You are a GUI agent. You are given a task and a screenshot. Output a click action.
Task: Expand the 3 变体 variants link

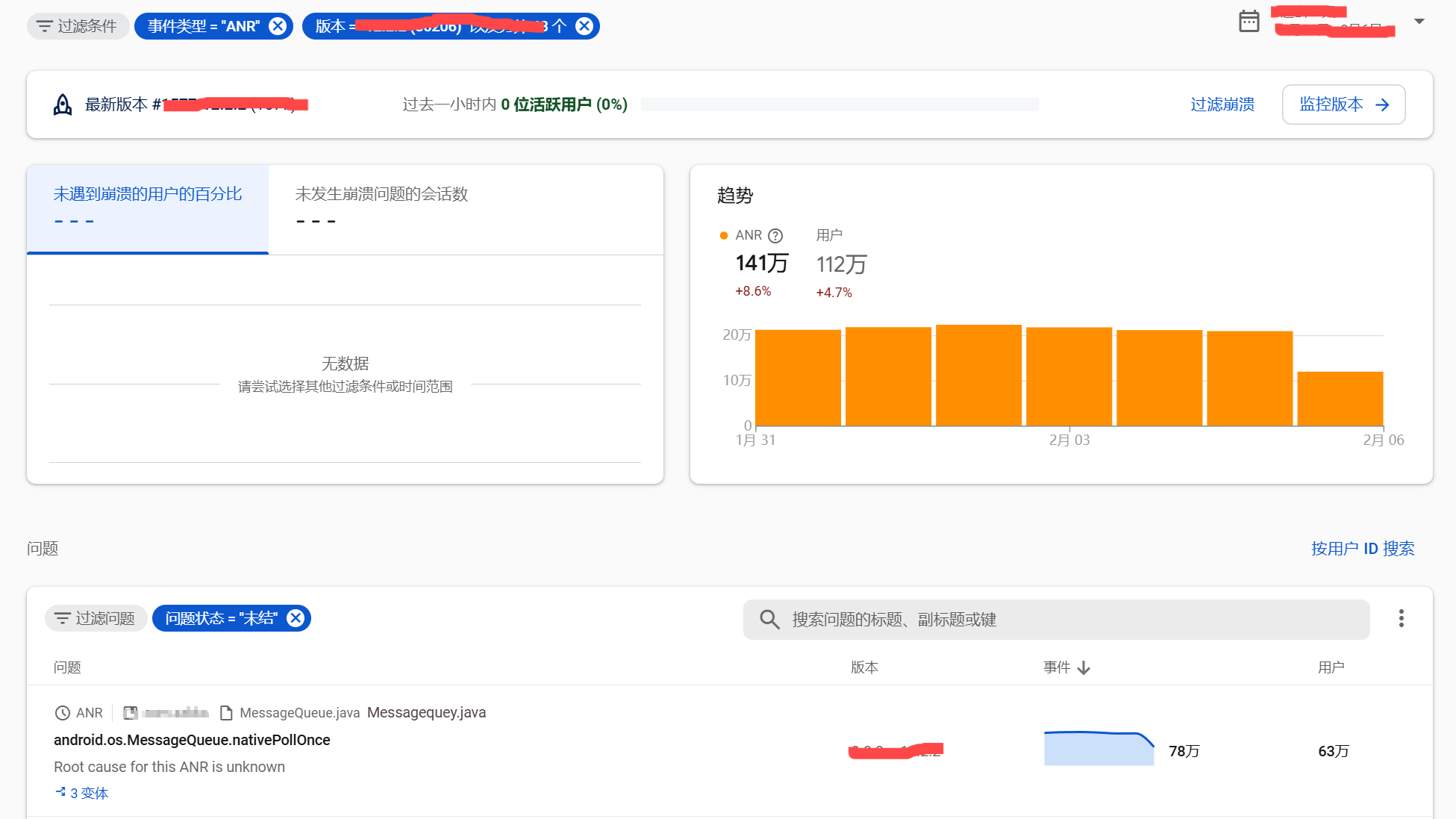point(82,793)
